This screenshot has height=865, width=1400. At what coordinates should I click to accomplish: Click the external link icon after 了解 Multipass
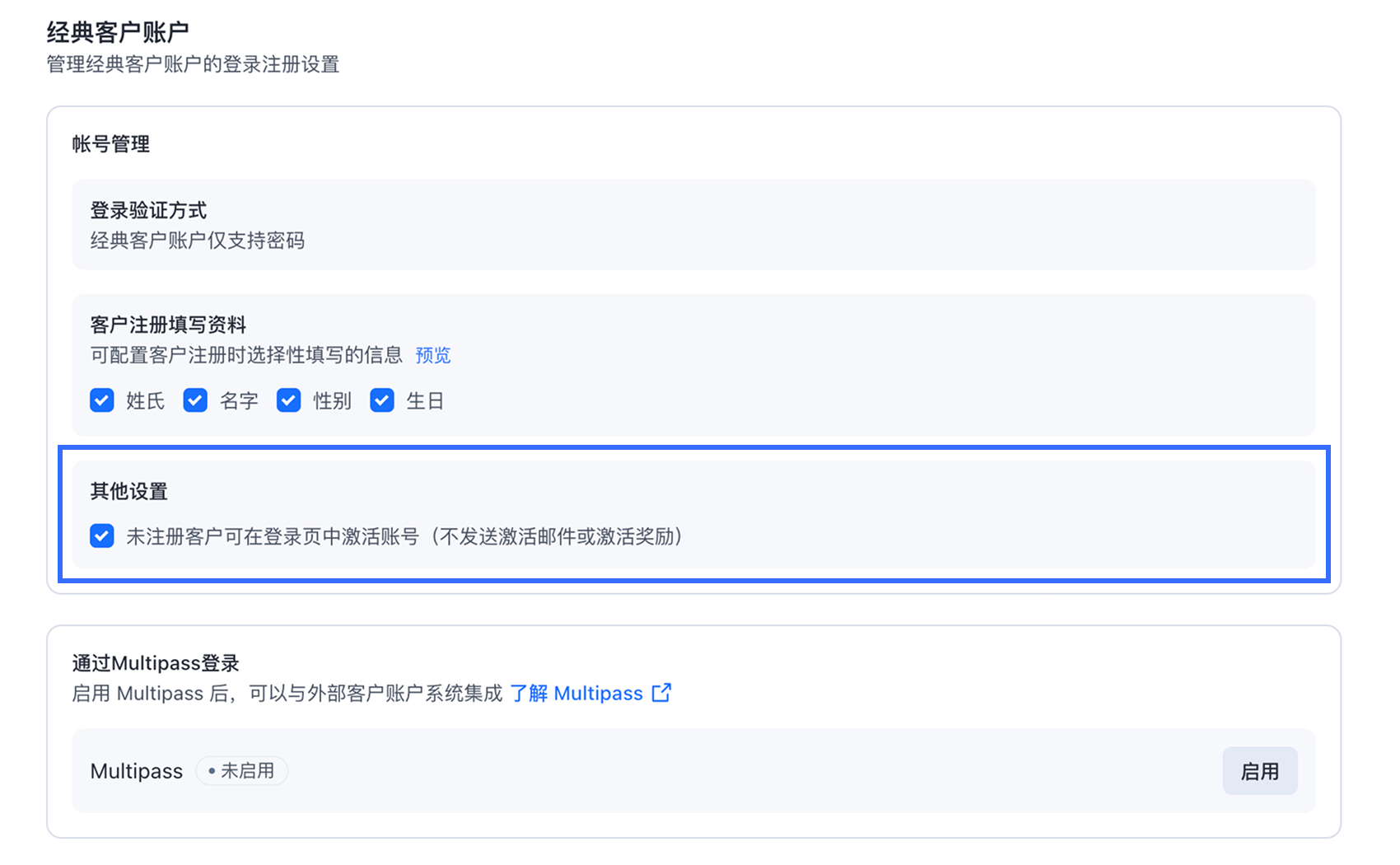(x=661, y=693)
